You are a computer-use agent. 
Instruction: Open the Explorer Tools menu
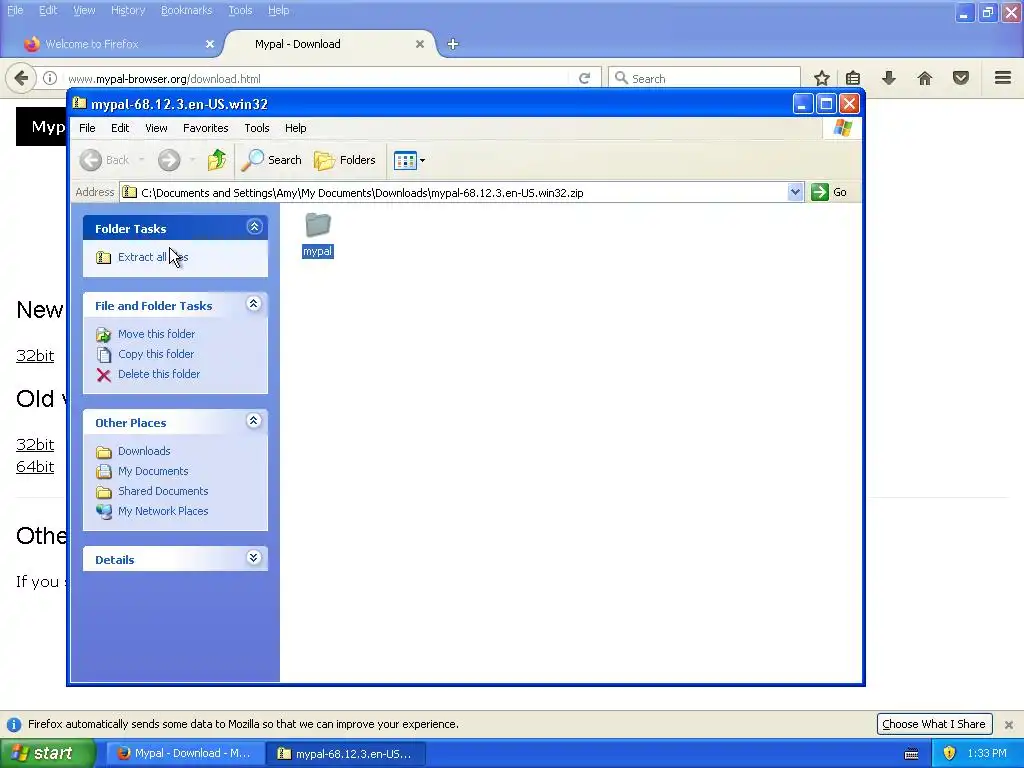(x=257, y=128)
